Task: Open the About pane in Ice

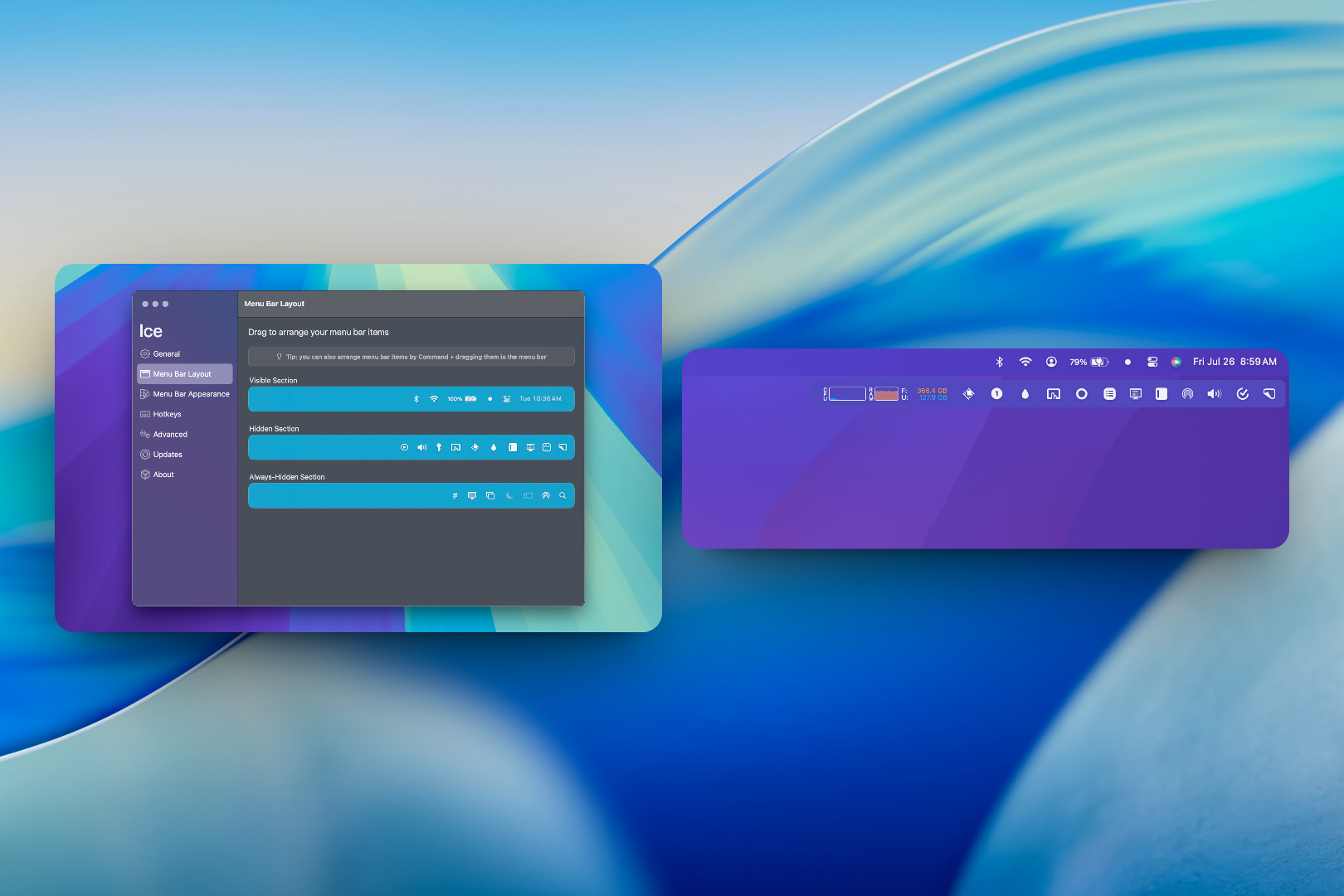Action: (163, 475)
